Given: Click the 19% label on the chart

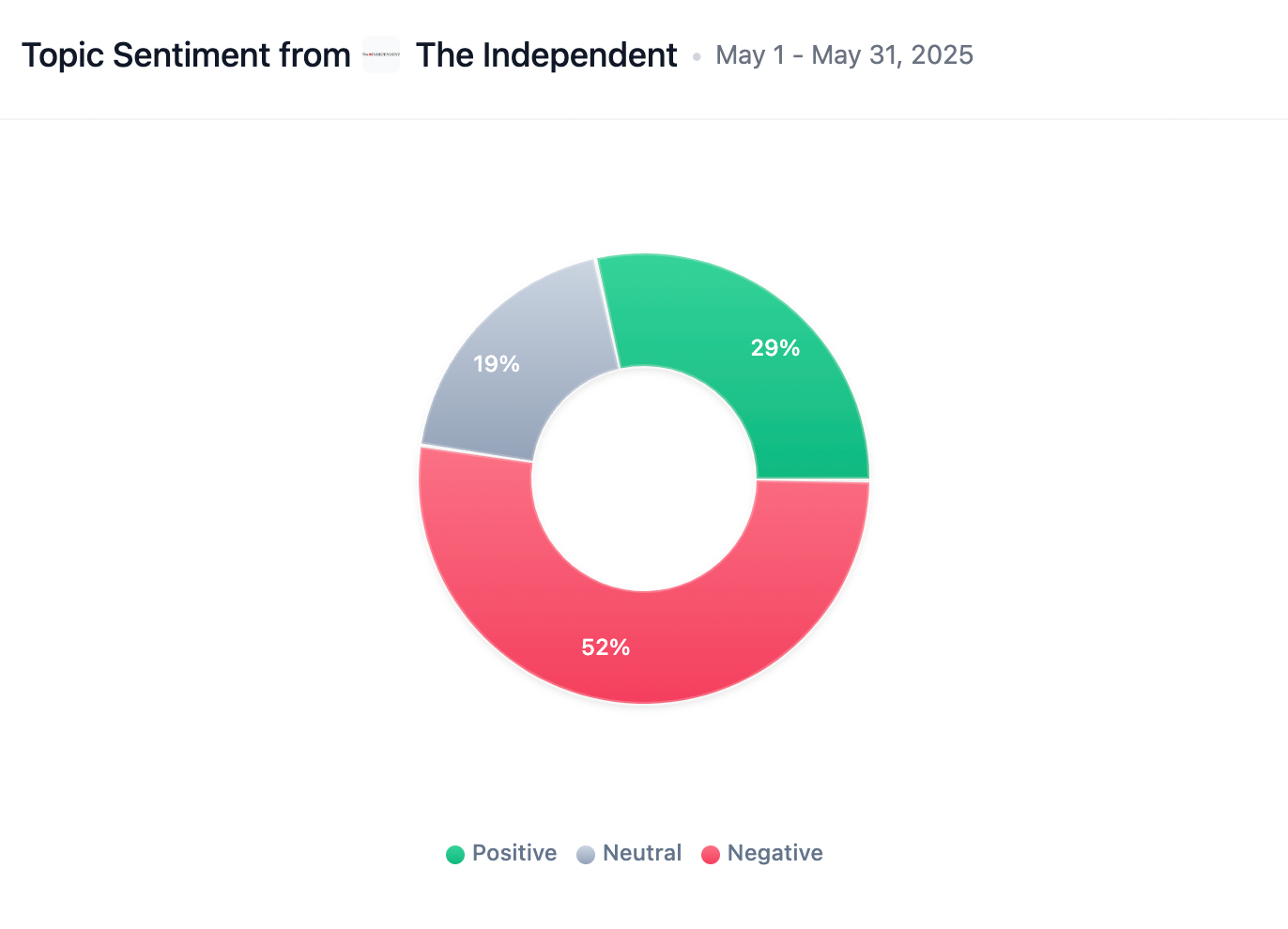Looking at the screenshot, I should coord(497,364).
